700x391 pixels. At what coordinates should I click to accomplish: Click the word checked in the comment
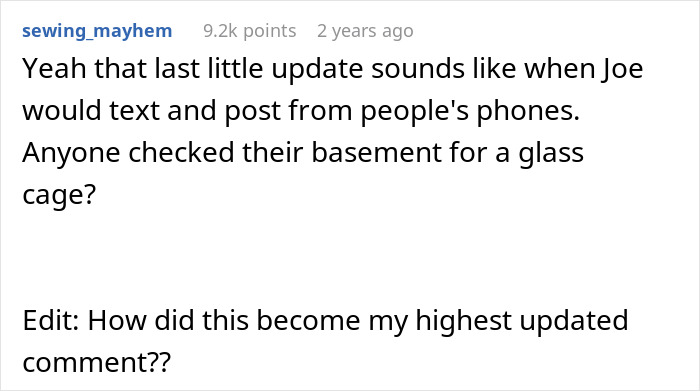181,152
